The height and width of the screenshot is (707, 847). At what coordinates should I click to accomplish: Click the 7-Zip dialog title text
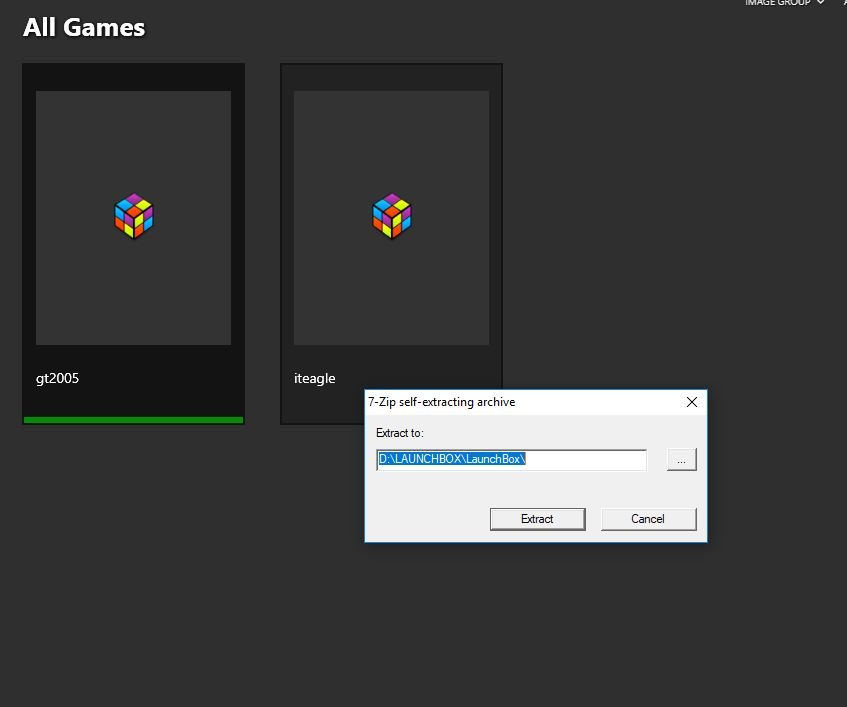pyautogui.click(x=441, y=402)
